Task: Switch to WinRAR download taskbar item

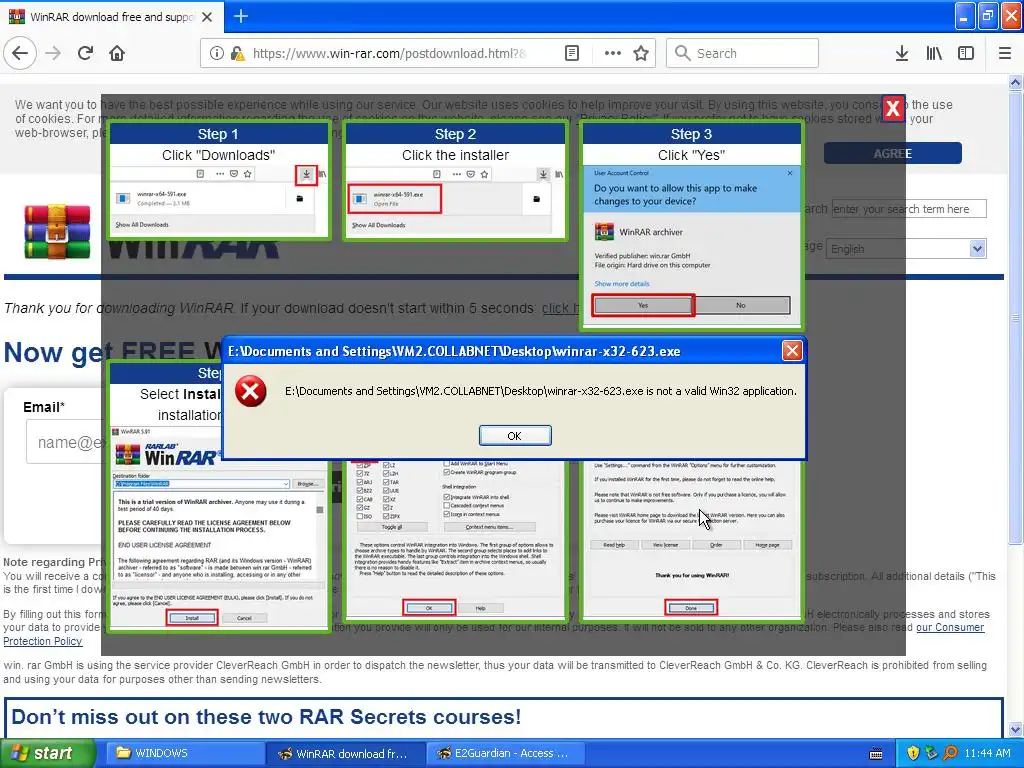Action: pyautogui.click(x=345, y=753)
